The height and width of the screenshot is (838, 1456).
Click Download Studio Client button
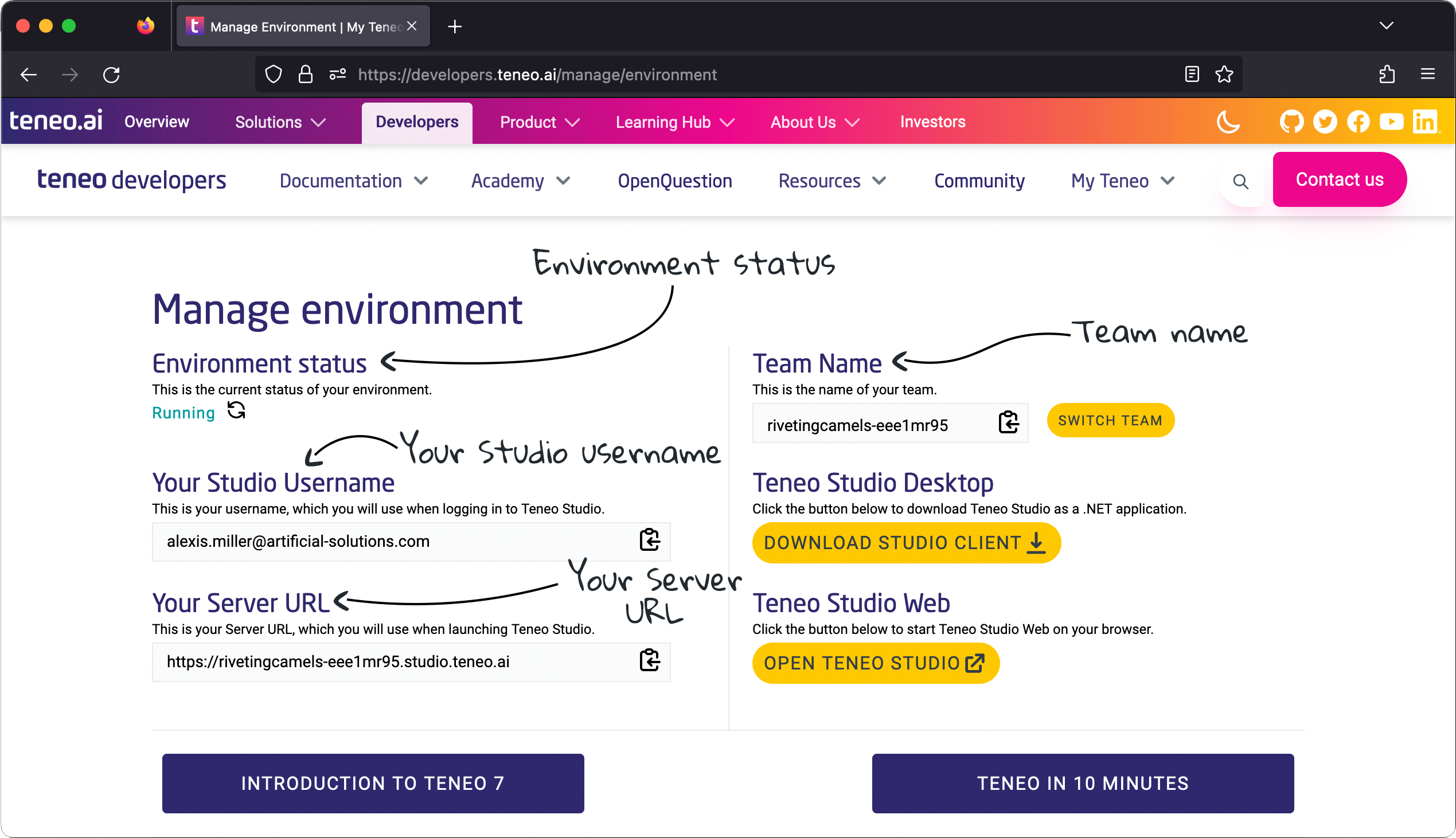(x=905, y=543)
